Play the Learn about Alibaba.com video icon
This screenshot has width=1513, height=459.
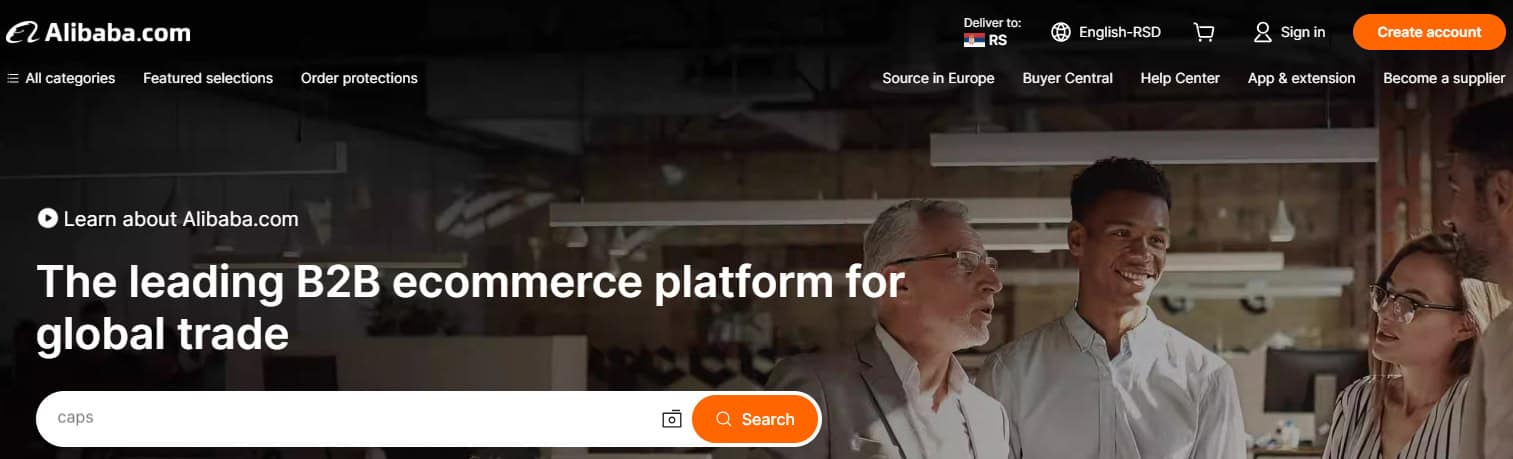click(x=47, y=218)
